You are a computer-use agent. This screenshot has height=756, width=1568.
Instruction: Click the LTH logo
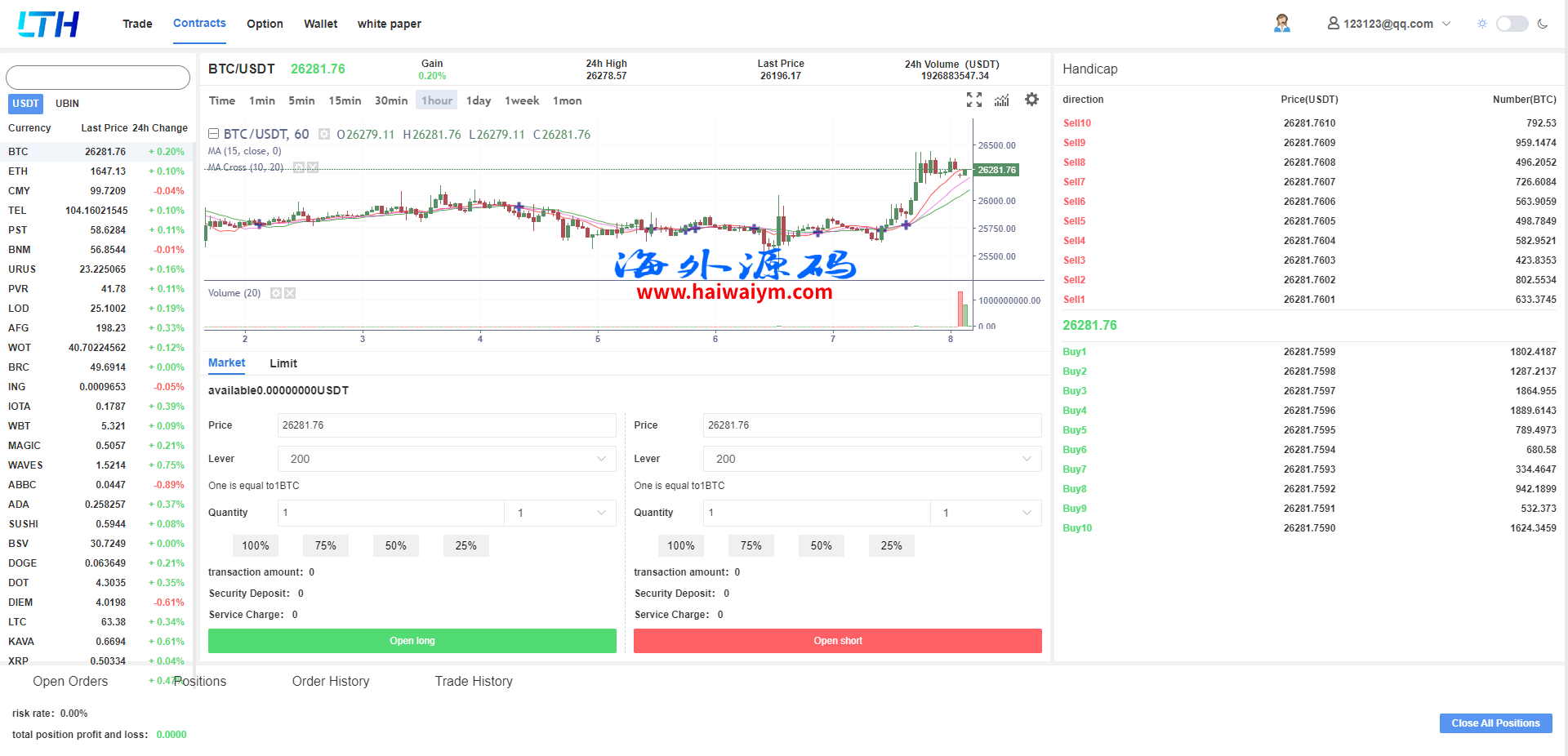tap(49, 24)
